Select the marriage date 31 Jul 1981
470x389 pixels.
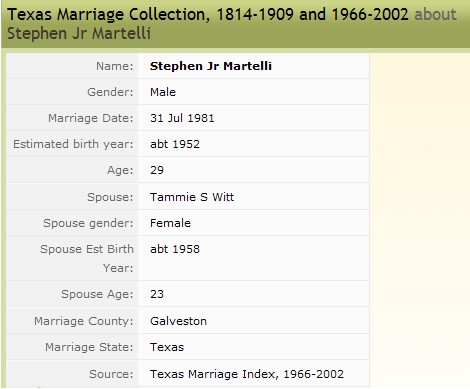(182, 118)
